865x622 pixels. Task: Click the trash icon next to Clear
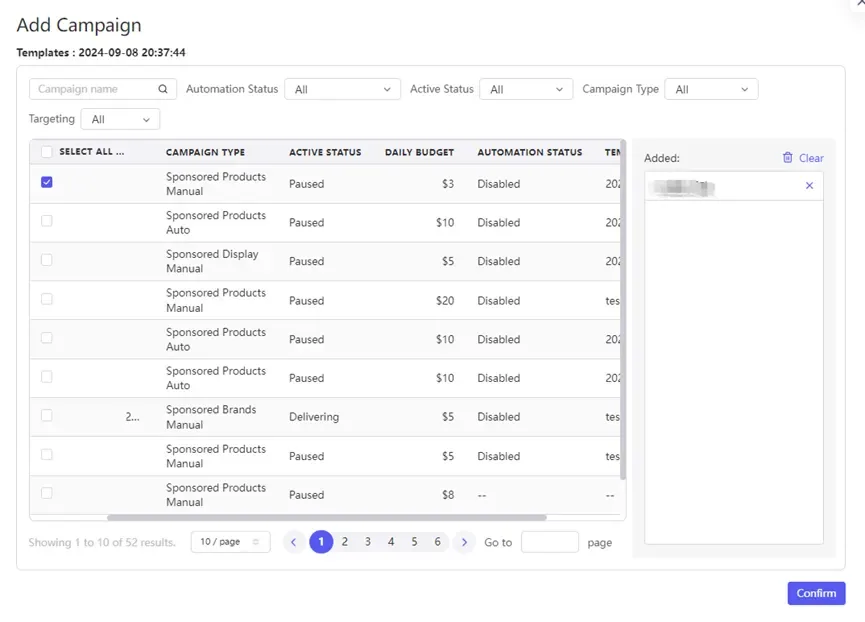pos(787,158)
